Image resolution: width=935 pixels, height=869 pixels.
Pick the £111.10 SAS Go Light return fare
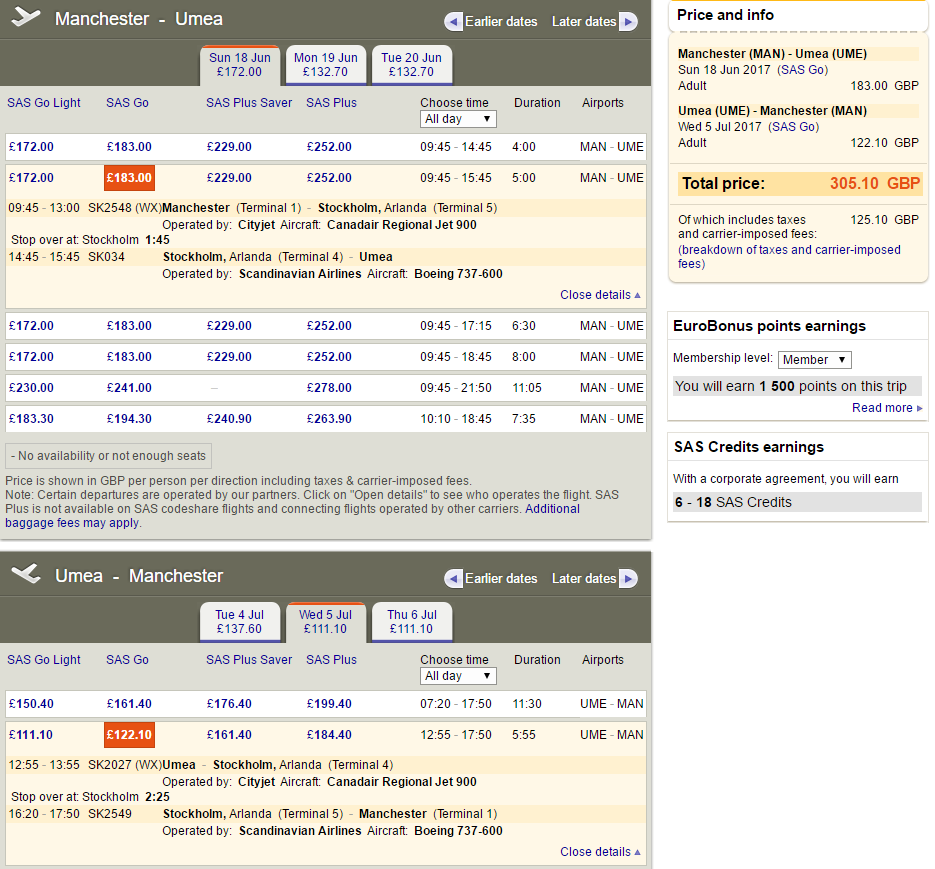pos(30,735)
